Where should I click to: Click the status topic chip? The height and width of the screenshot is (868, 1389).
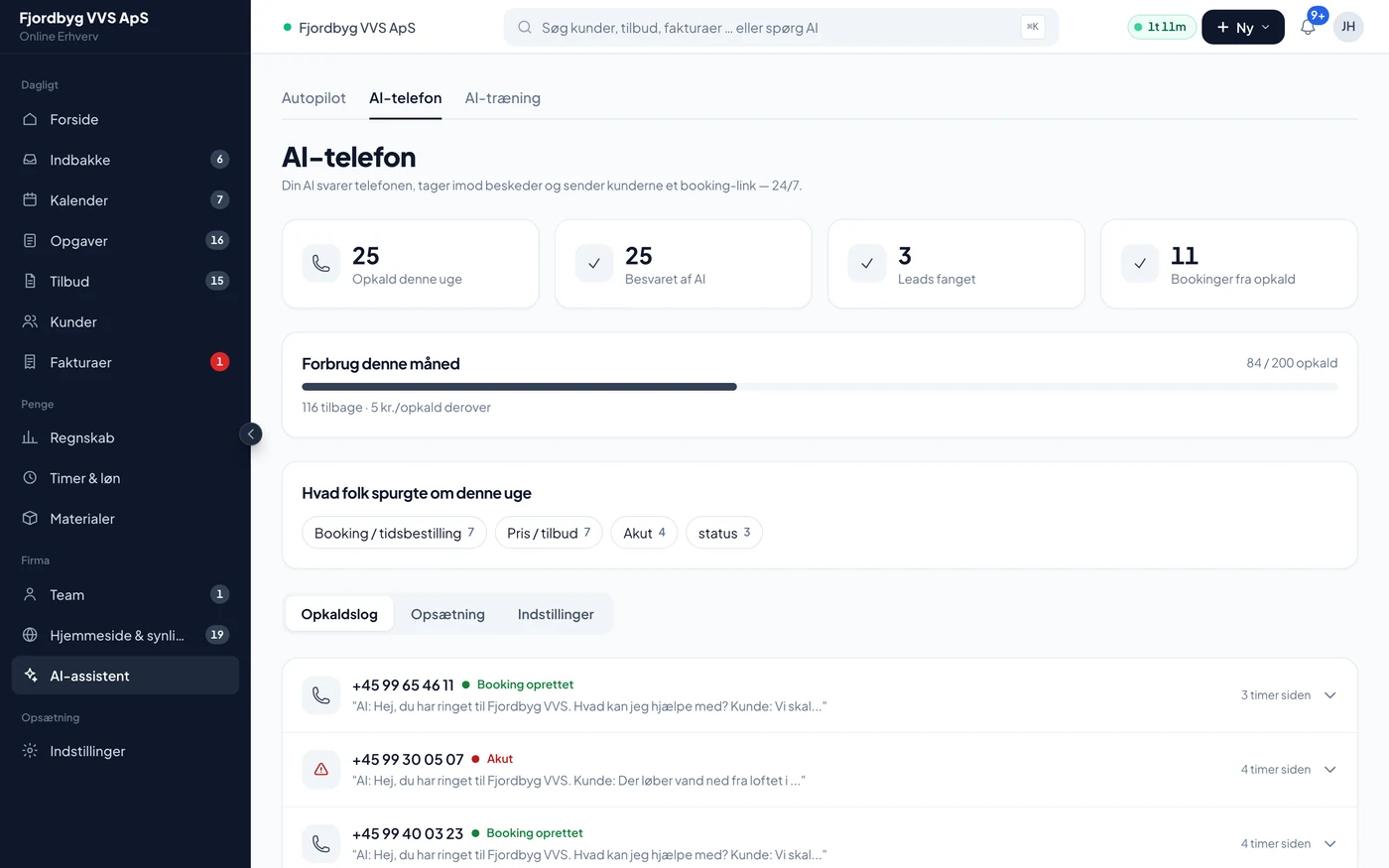[724, 533]
